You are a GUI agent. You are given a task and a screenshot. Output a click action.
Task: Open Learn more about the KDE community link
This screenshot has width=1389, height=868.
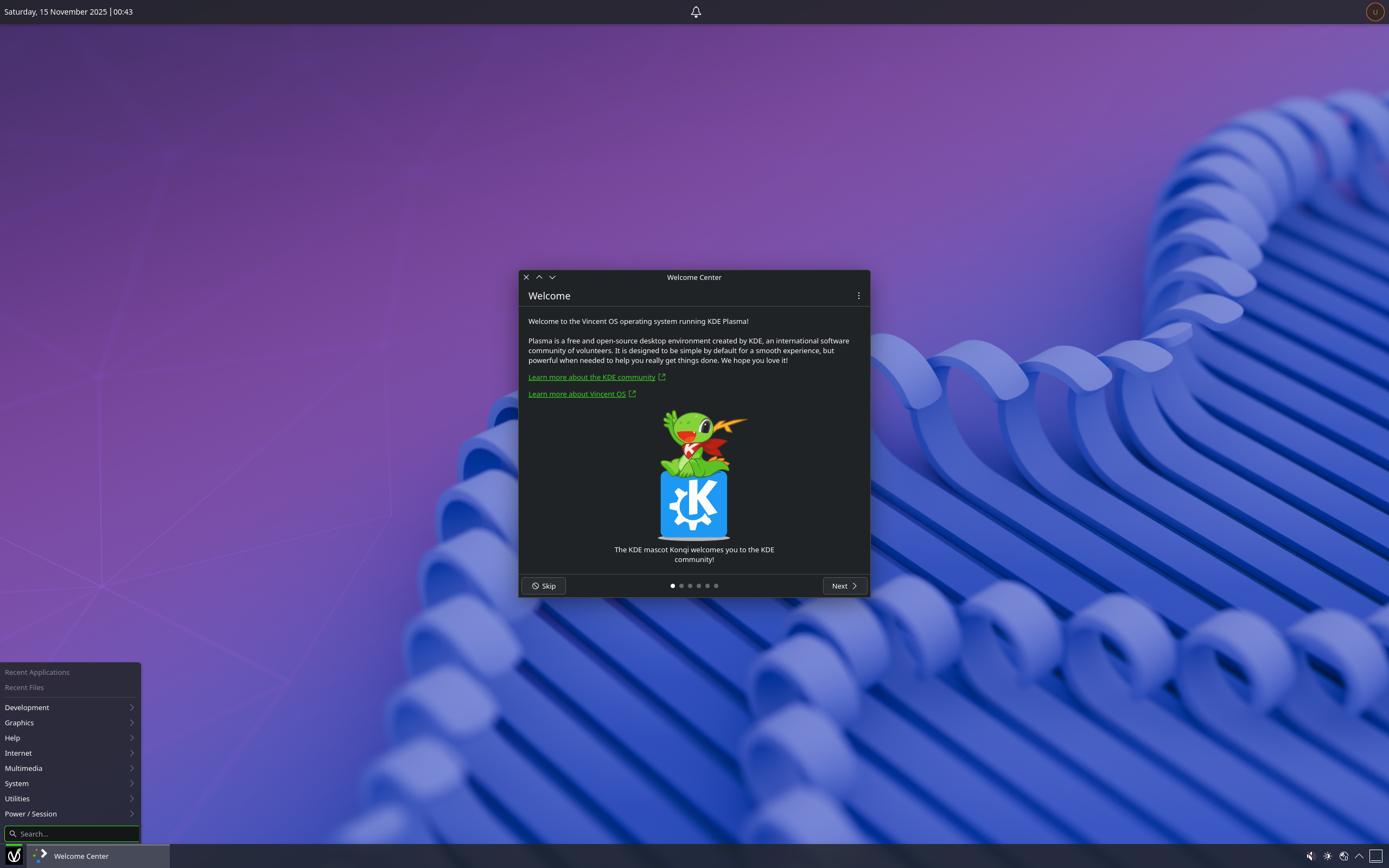pos(596,377)
